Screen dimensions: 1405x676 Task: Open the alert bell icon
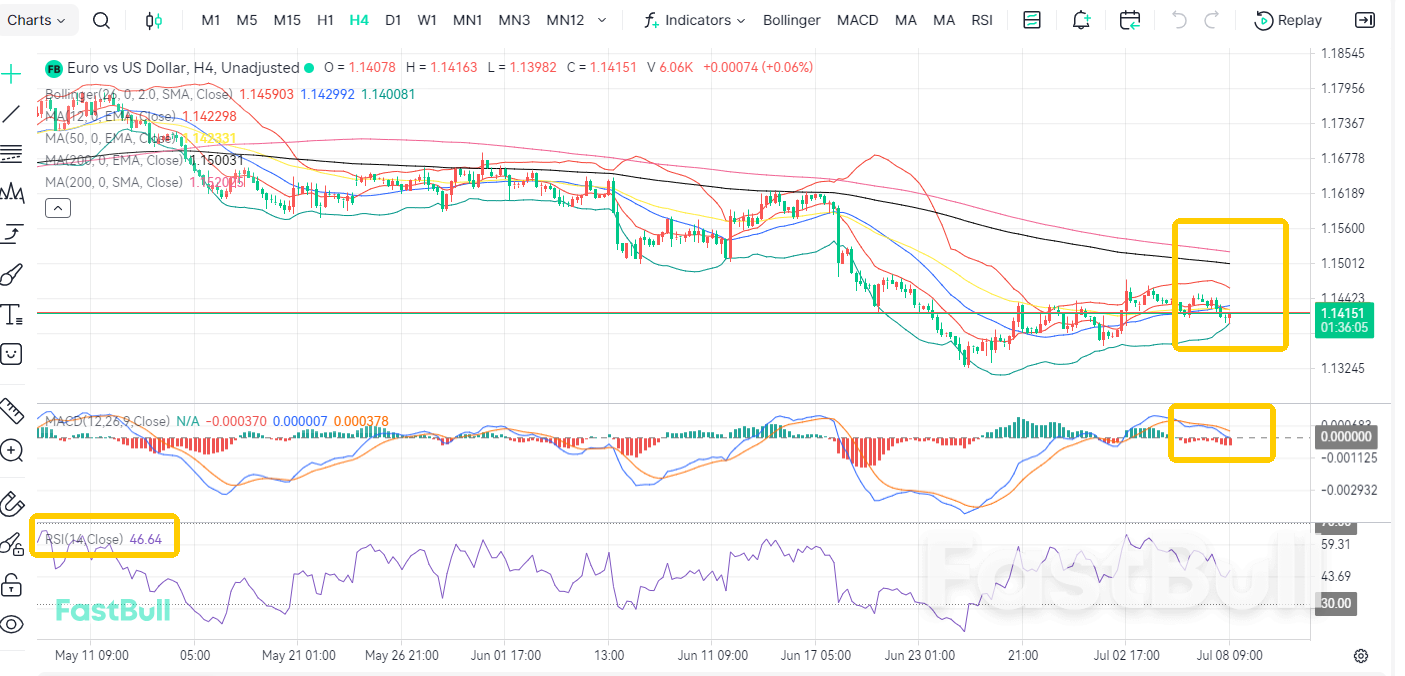(1081, 20)
